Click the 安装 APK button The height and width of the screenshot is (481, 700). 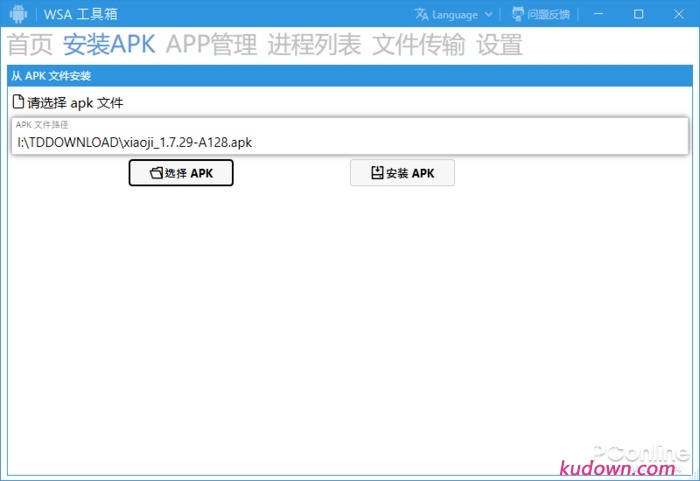pyautogui.click(x=402, y=173)
